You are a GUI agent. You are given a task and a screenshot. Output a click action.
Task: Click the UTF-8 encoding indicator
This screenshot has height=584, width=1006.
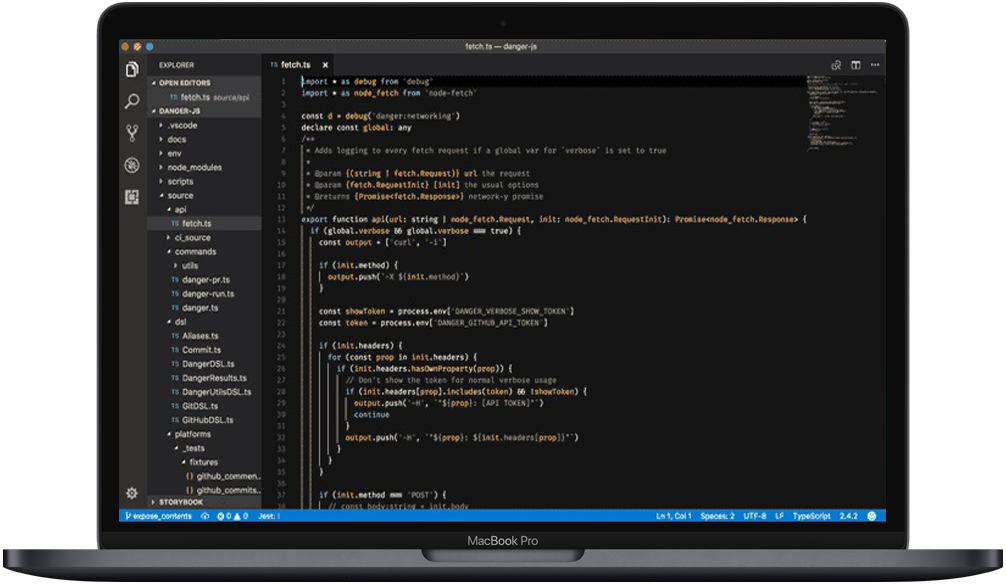[754, 516]
